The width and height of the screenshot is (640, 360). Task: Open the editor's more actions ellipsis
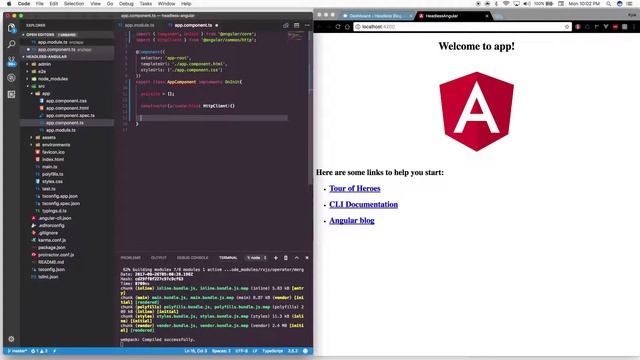307,25
